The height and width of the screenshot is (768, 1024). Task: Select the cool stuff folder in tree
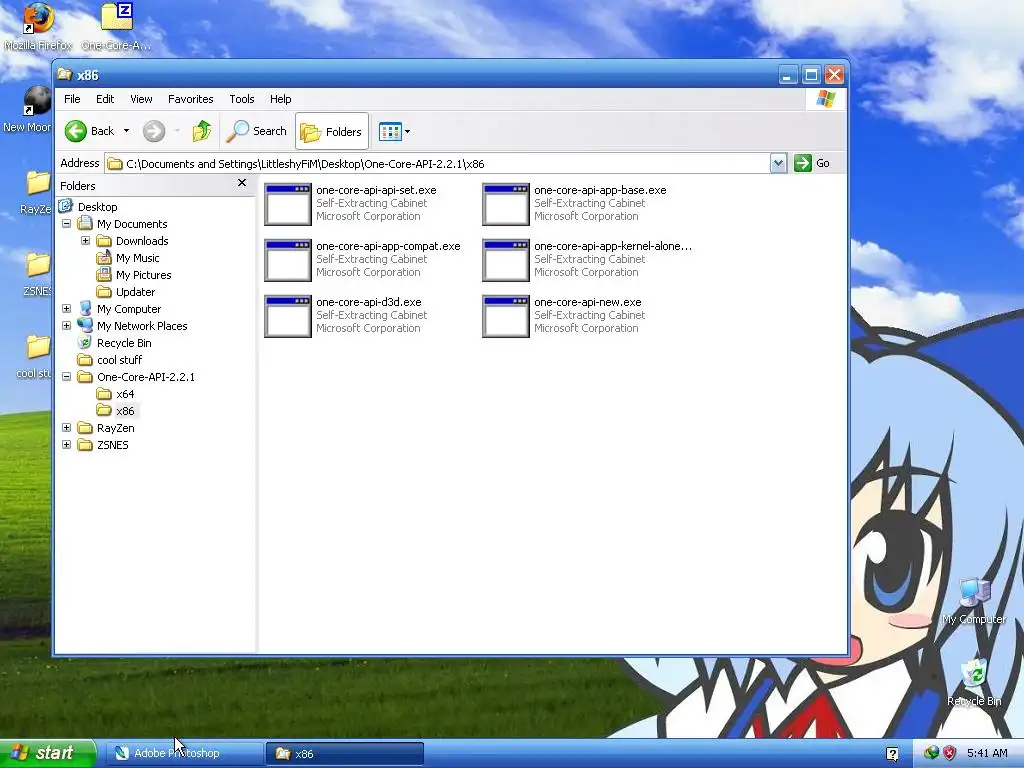110,360
